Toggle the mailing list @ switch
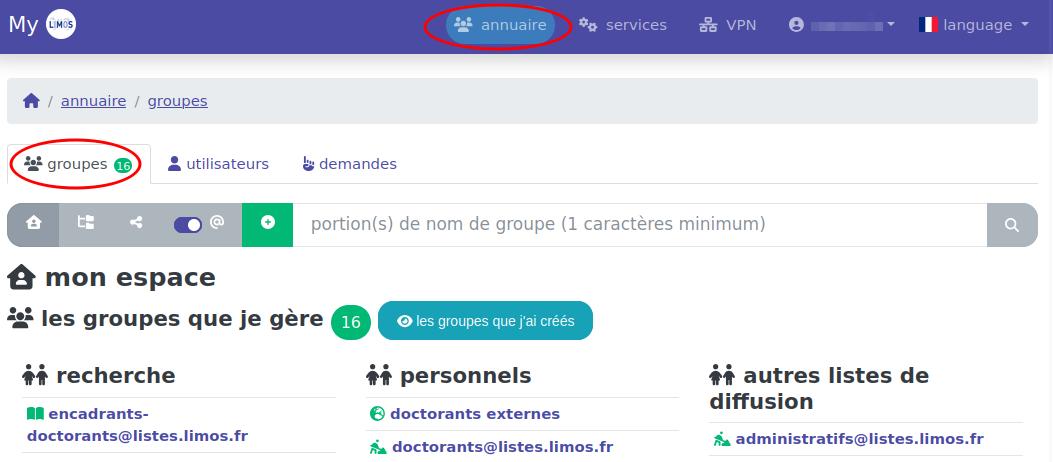Viewport: 1053px width, 462px height. pyautogui.click(x=188, y=224)
